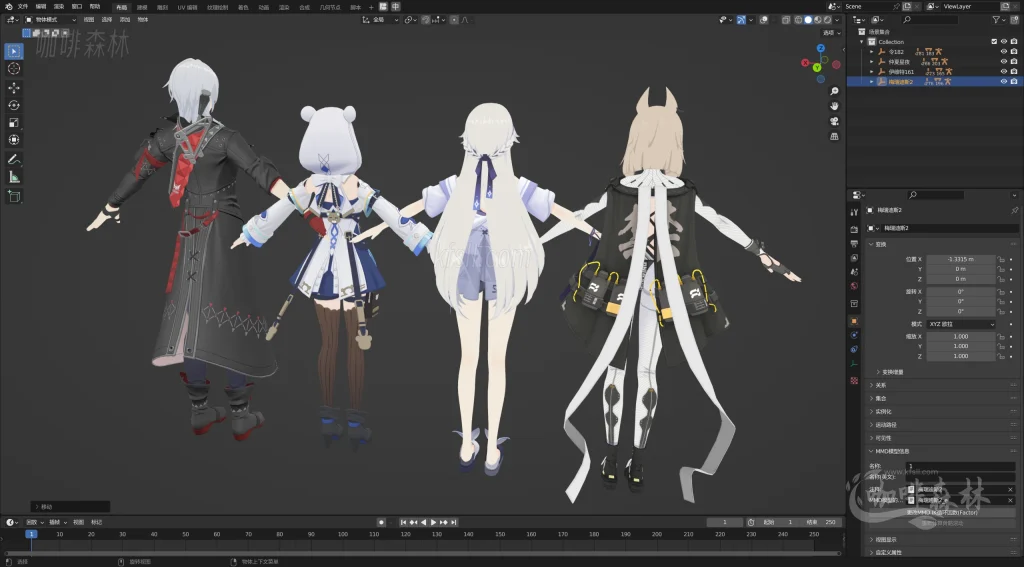
Task: Toggle viewport overlays button
Action: [x=764, y=20]
